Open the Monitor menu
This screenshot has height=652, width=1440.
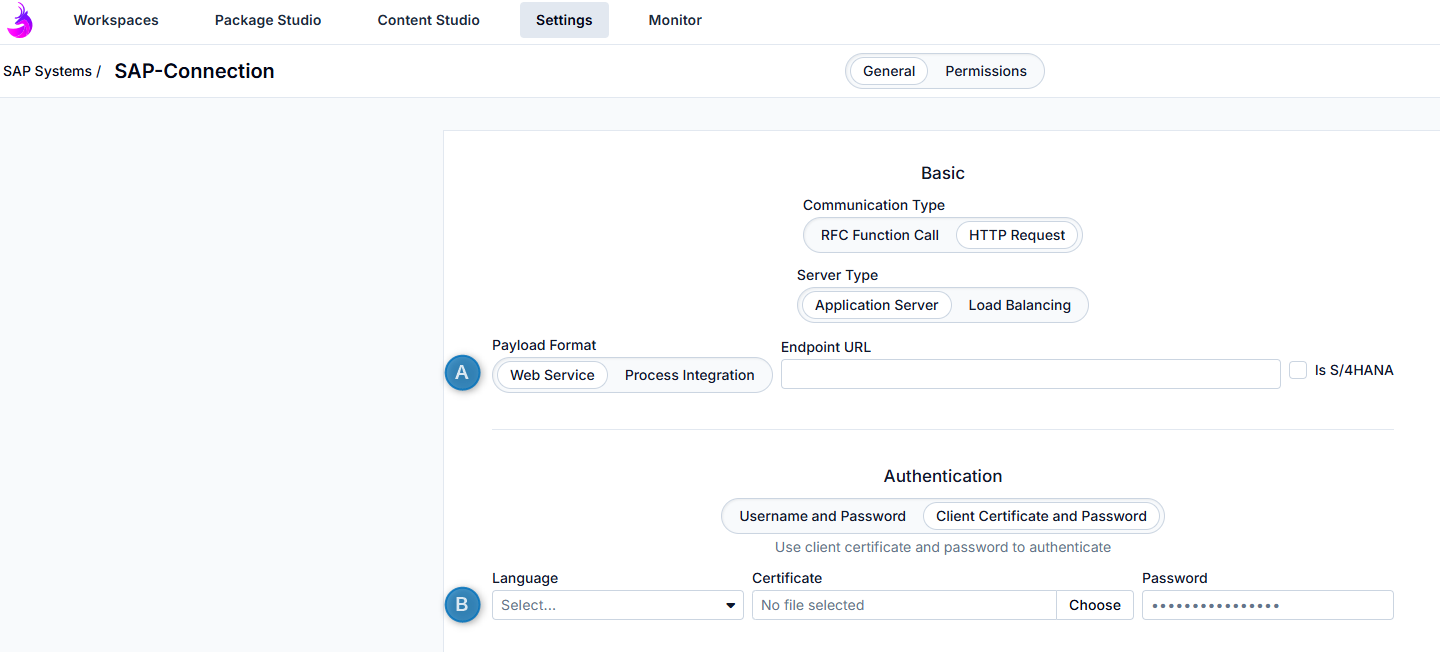tap(675, 20)
